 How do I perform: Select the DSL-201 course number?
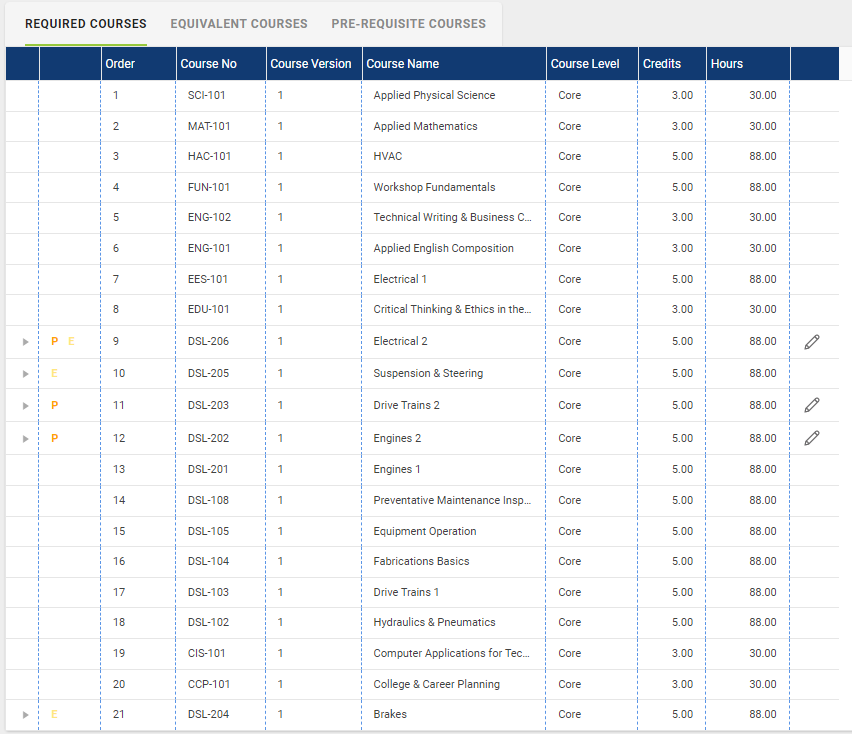pyautogui.click(x=208, y=469)
